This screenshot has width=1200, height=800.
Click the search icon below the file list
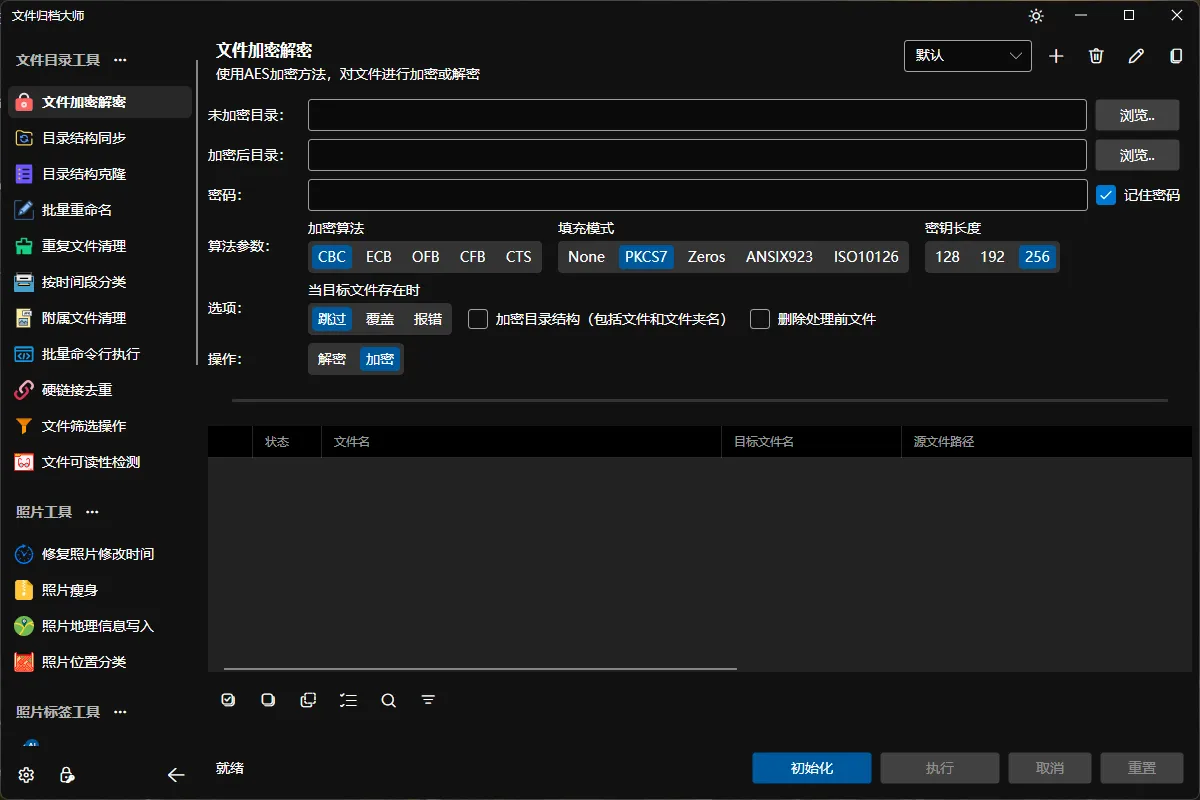point(388,700)
